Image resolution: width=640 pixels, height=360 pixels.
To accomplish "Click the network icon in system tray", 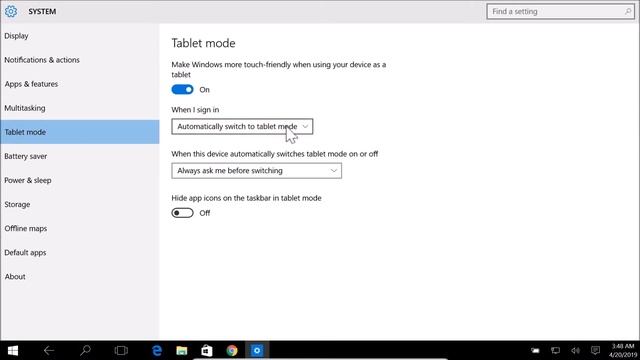I will click(556, 351).
